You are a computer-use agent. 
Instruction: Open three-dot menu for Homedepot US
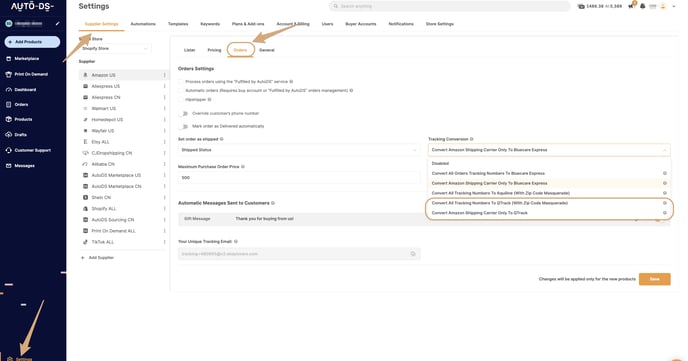click(x=165, y=119)
